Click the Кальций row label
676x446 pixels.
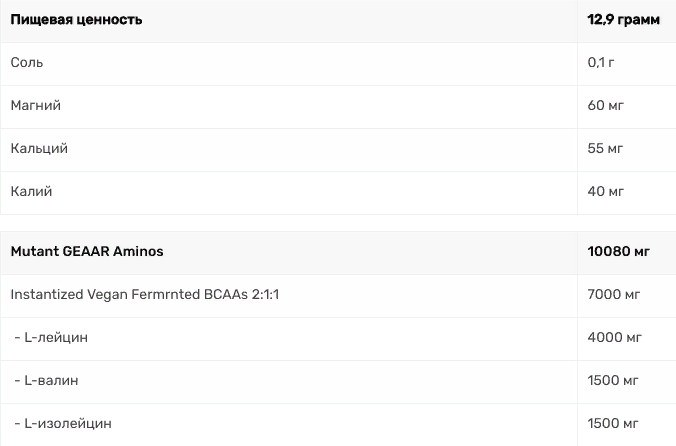(x=39, y=149)
